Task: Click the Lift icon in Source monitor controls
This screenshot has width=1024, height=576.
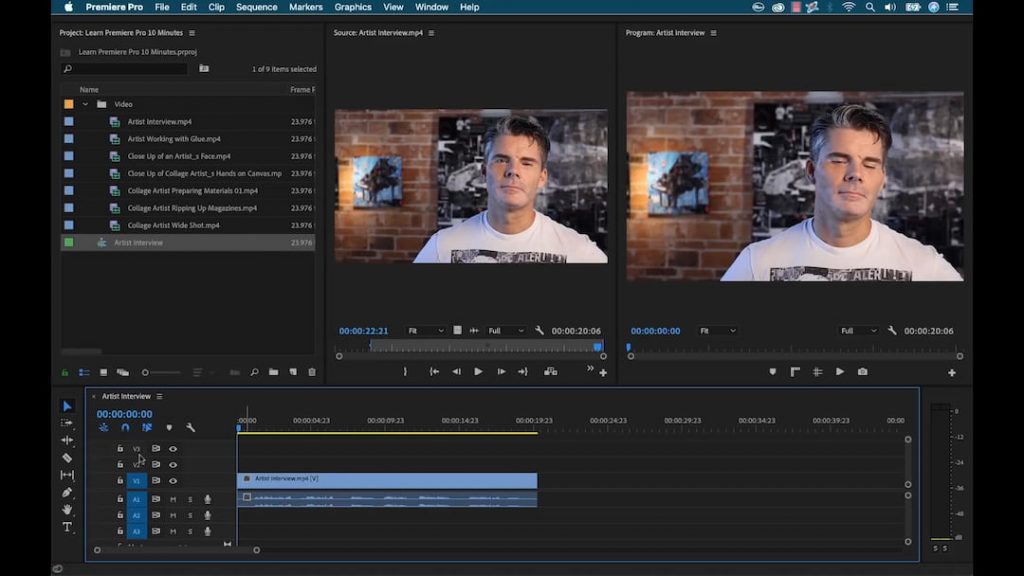Action: pos(550,371)
